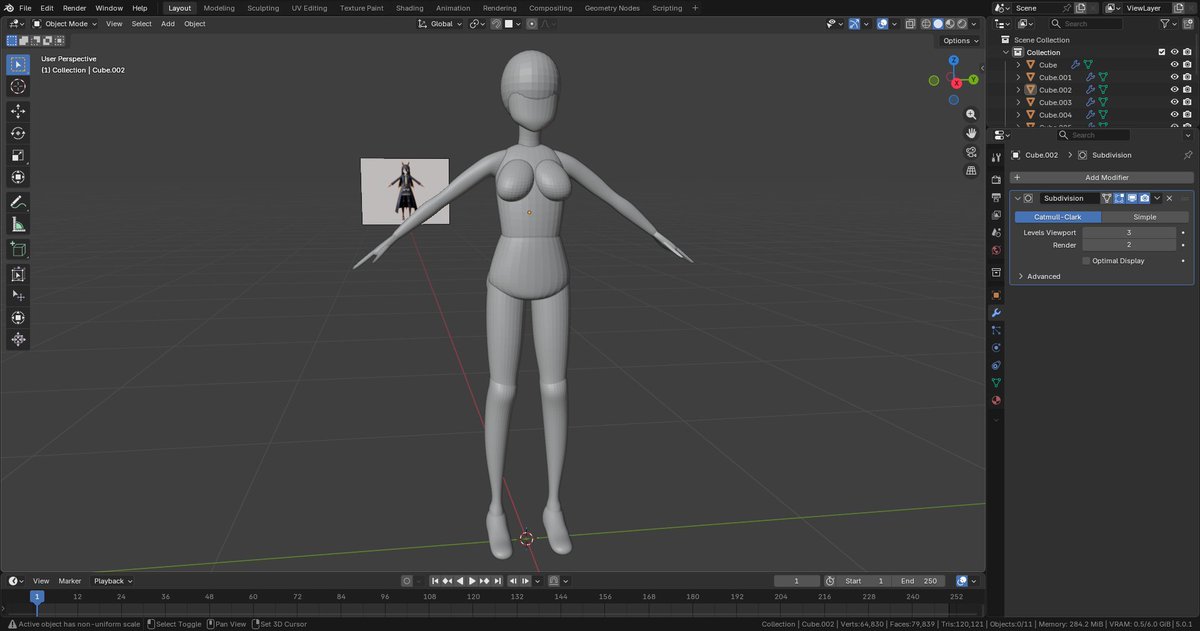Screen dimensions: 1200x631
Task: Open the viewport Add menu
Action: coord(168,23)
